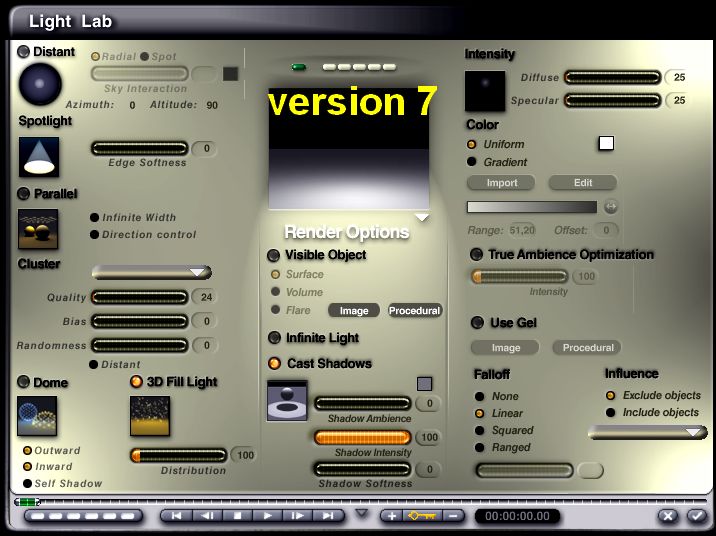Choose Gradient color mode
716x536 pixels.
(x=472, y=162)
